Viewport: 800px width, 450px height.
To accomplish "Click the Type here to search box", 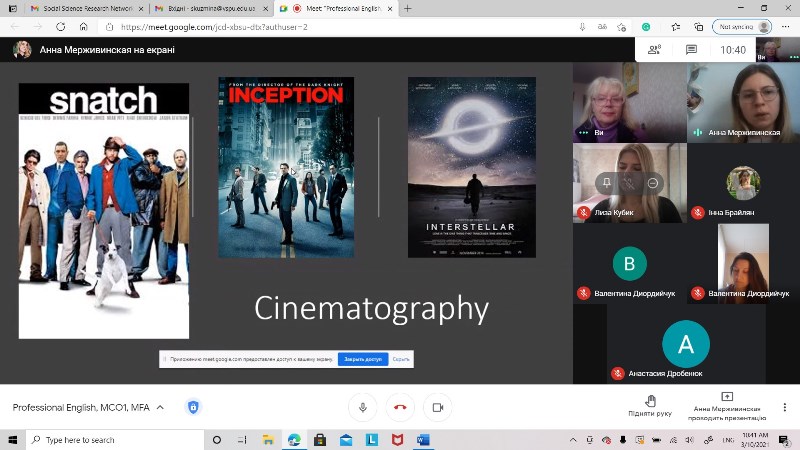I will (x=115, y=440).
